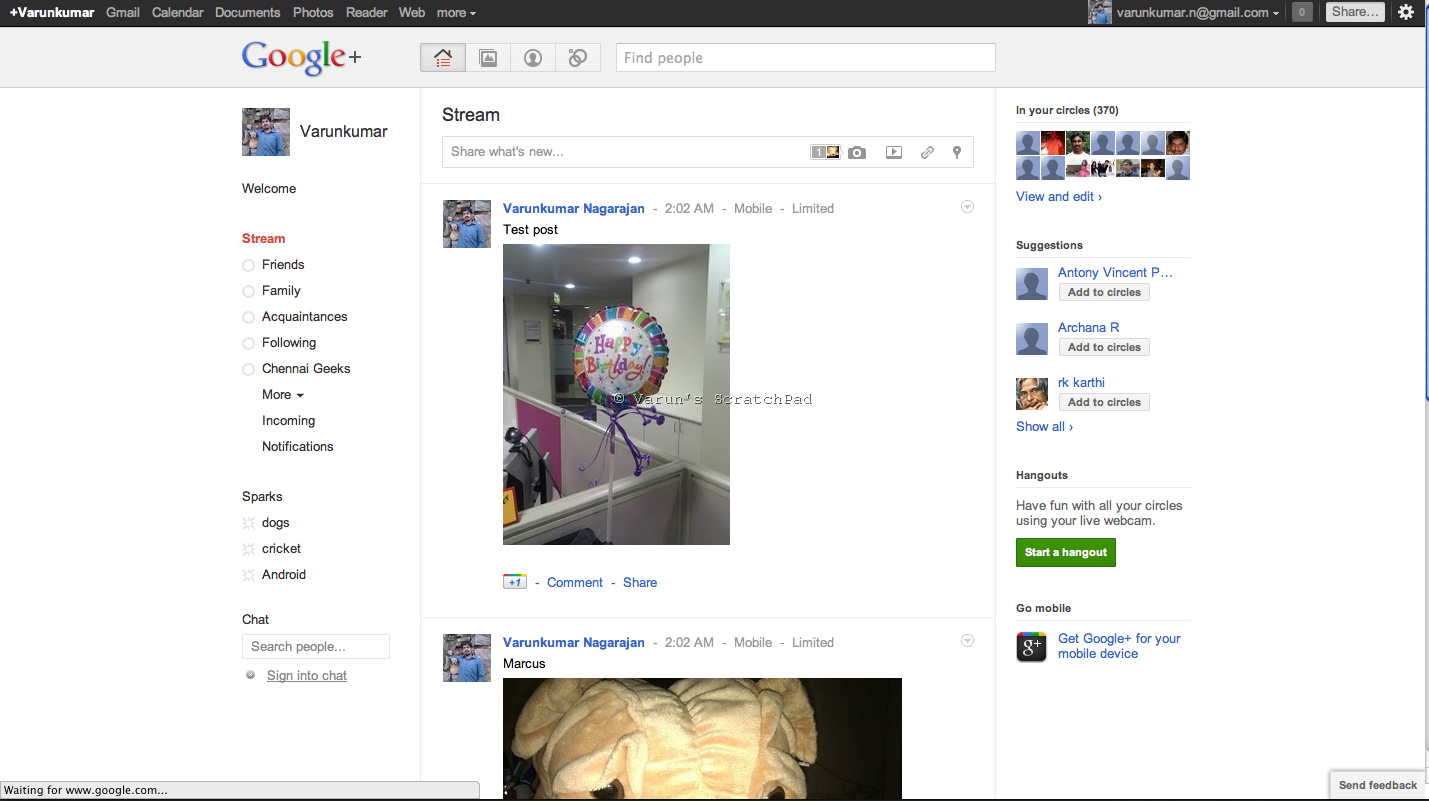Click the camera add-photo icon in share box
Image resolution: width=1429 pixels, height=801 pixels.
point(857,152)
